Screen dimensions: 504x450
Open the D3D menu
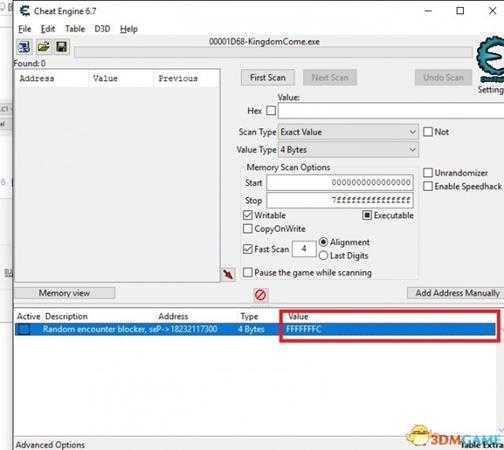[102, 29]
